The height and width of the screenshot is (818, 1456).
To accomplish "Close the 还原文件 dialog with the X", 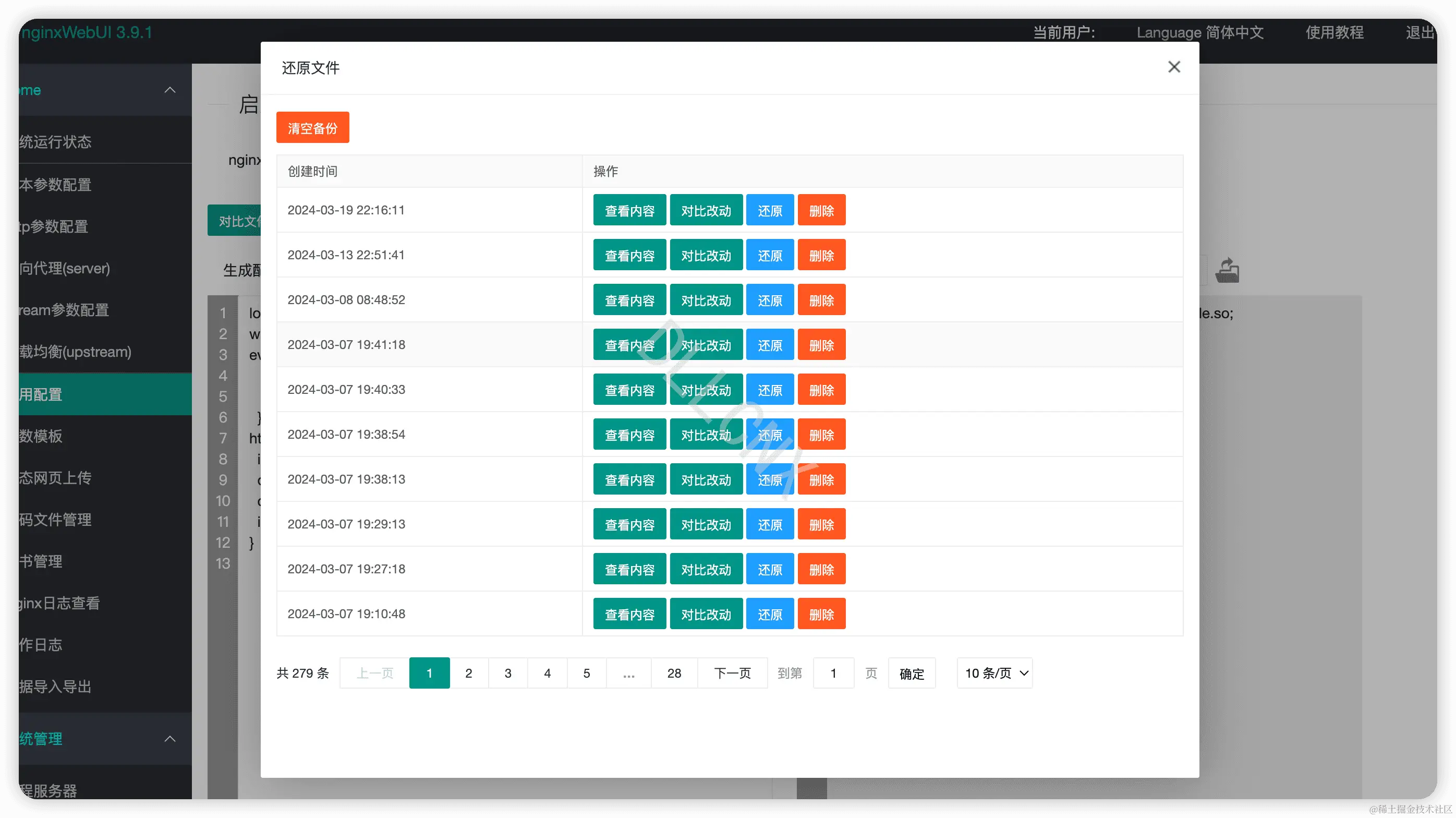I will pos(1173,67).
